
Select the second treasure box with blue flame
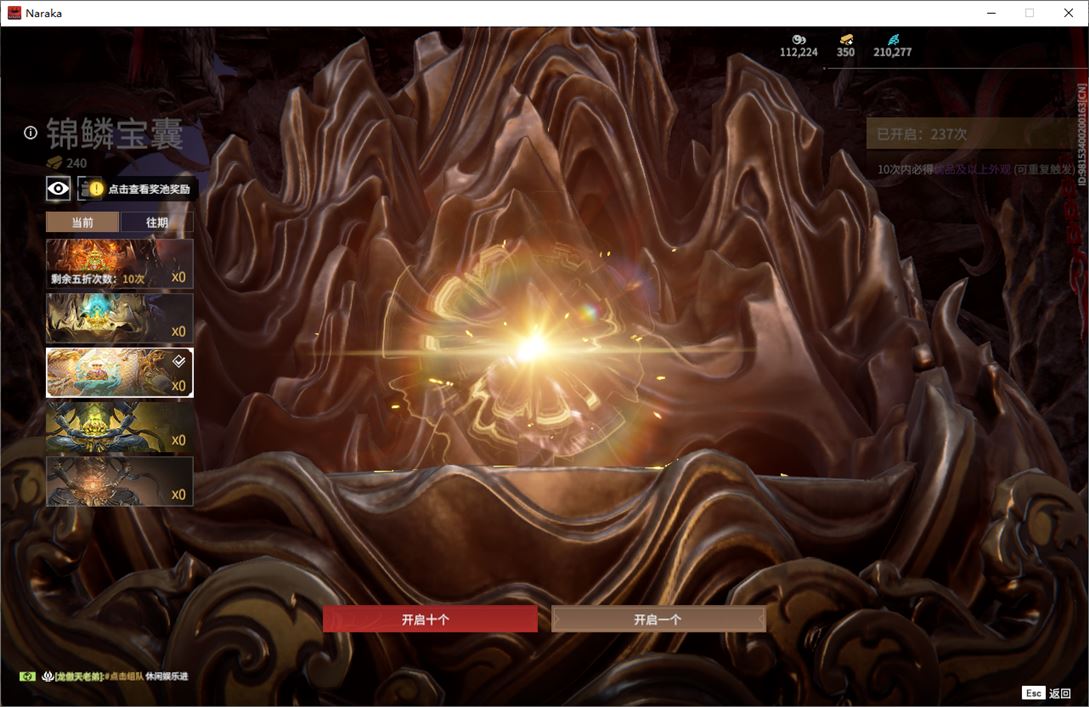point(119,317)
